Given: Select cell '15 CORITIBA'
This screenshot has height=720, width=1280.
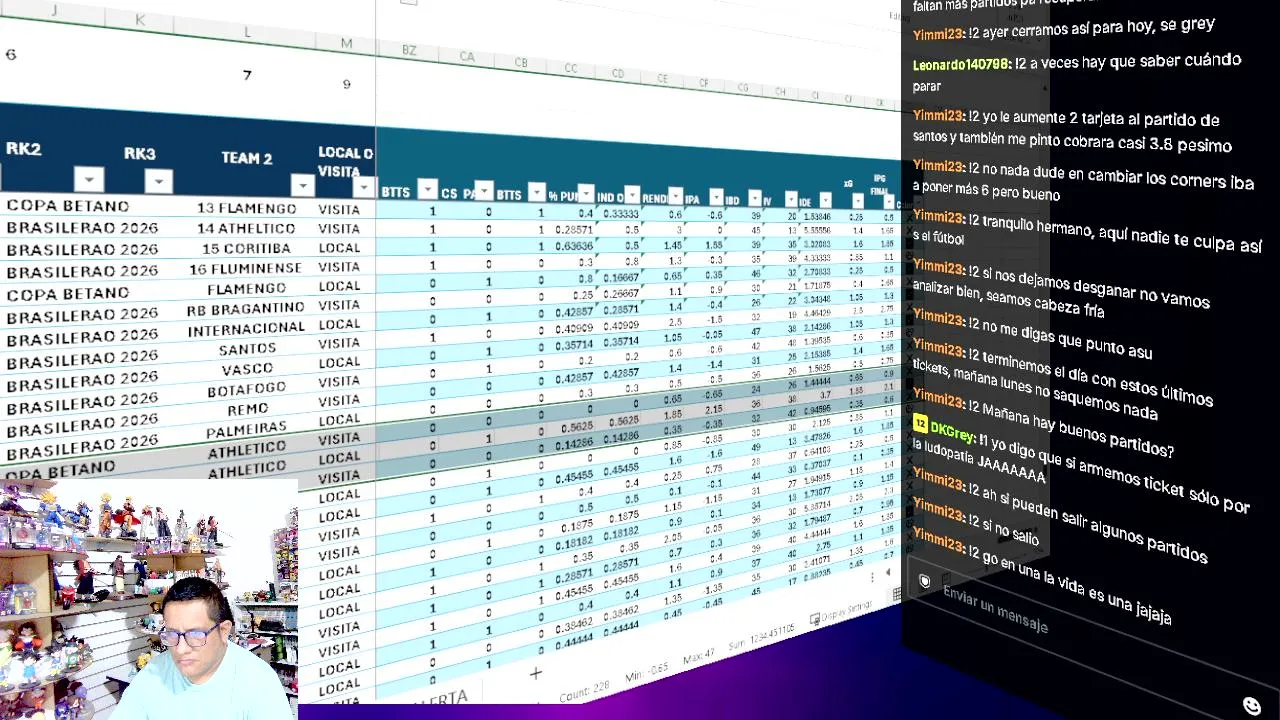Looking at the screenshot, I should point(247,248).
